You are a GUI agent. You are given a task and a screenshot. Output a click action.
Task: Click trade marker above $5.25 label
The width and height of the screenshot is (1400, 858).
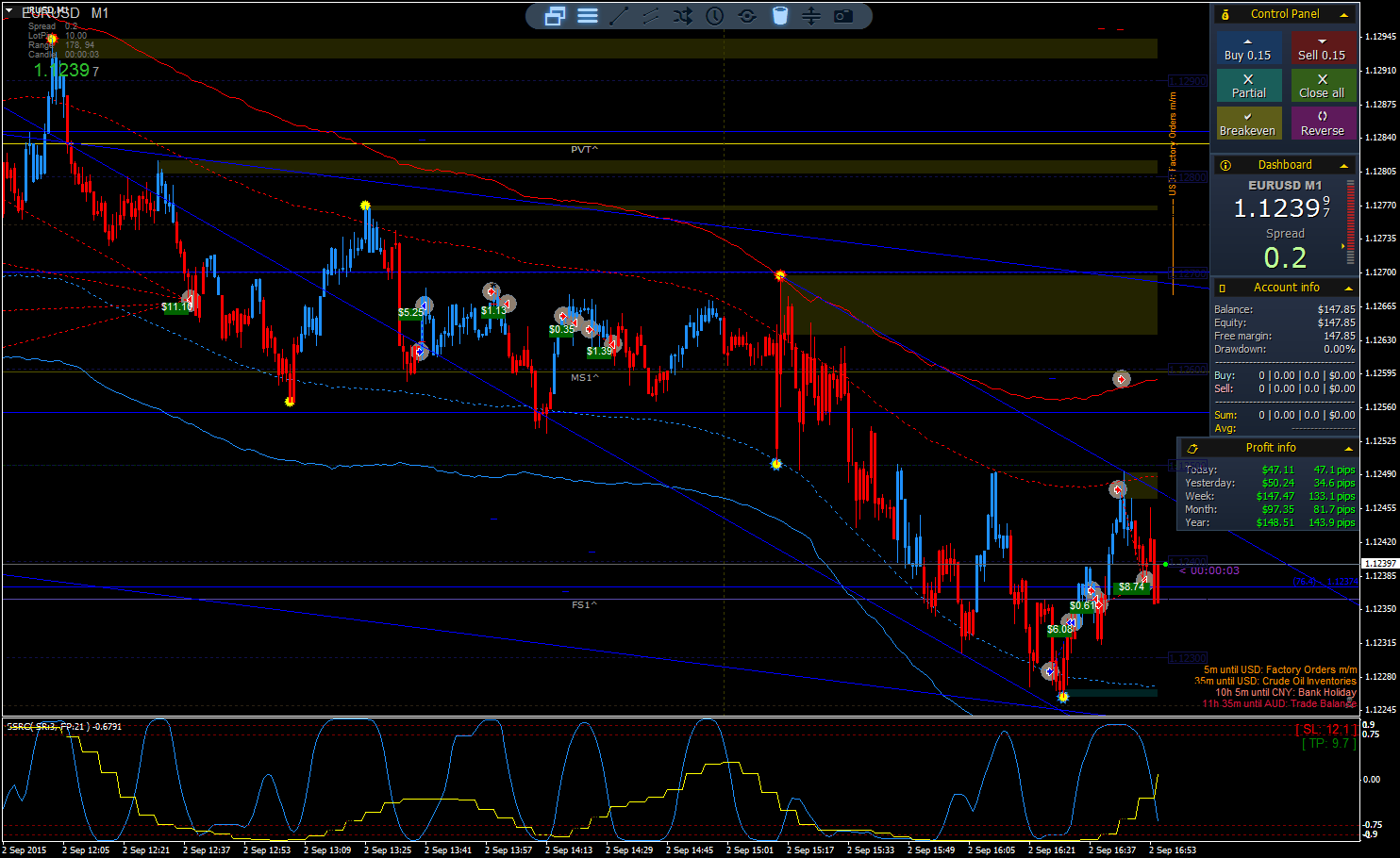click(425, 305)
